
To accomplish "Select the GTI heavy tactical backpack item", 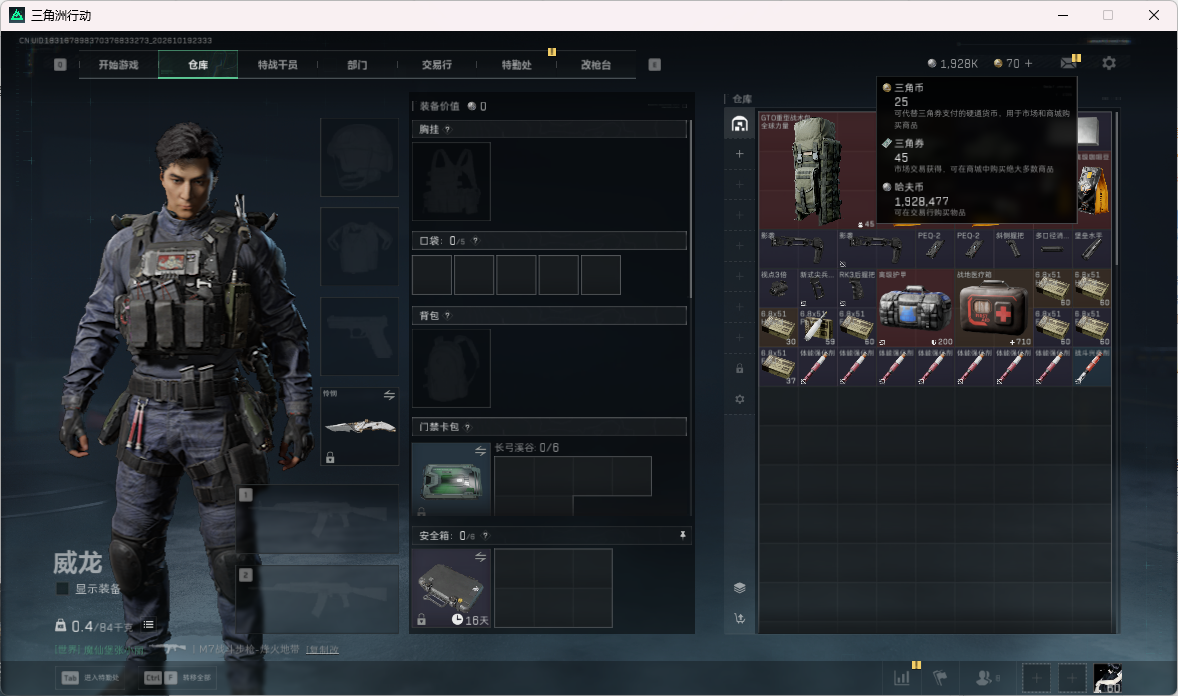I will point(817,171).
